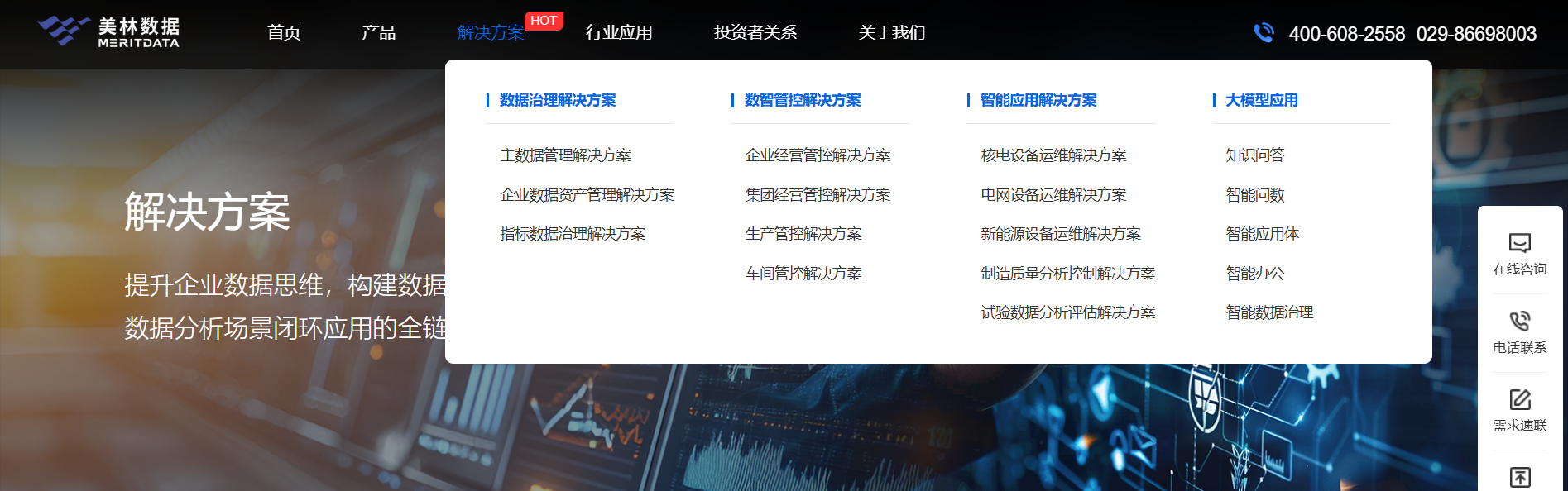Expand the 投资者关系 menu
Viewport: 1568px width, 491px height.
pos(755,32)
